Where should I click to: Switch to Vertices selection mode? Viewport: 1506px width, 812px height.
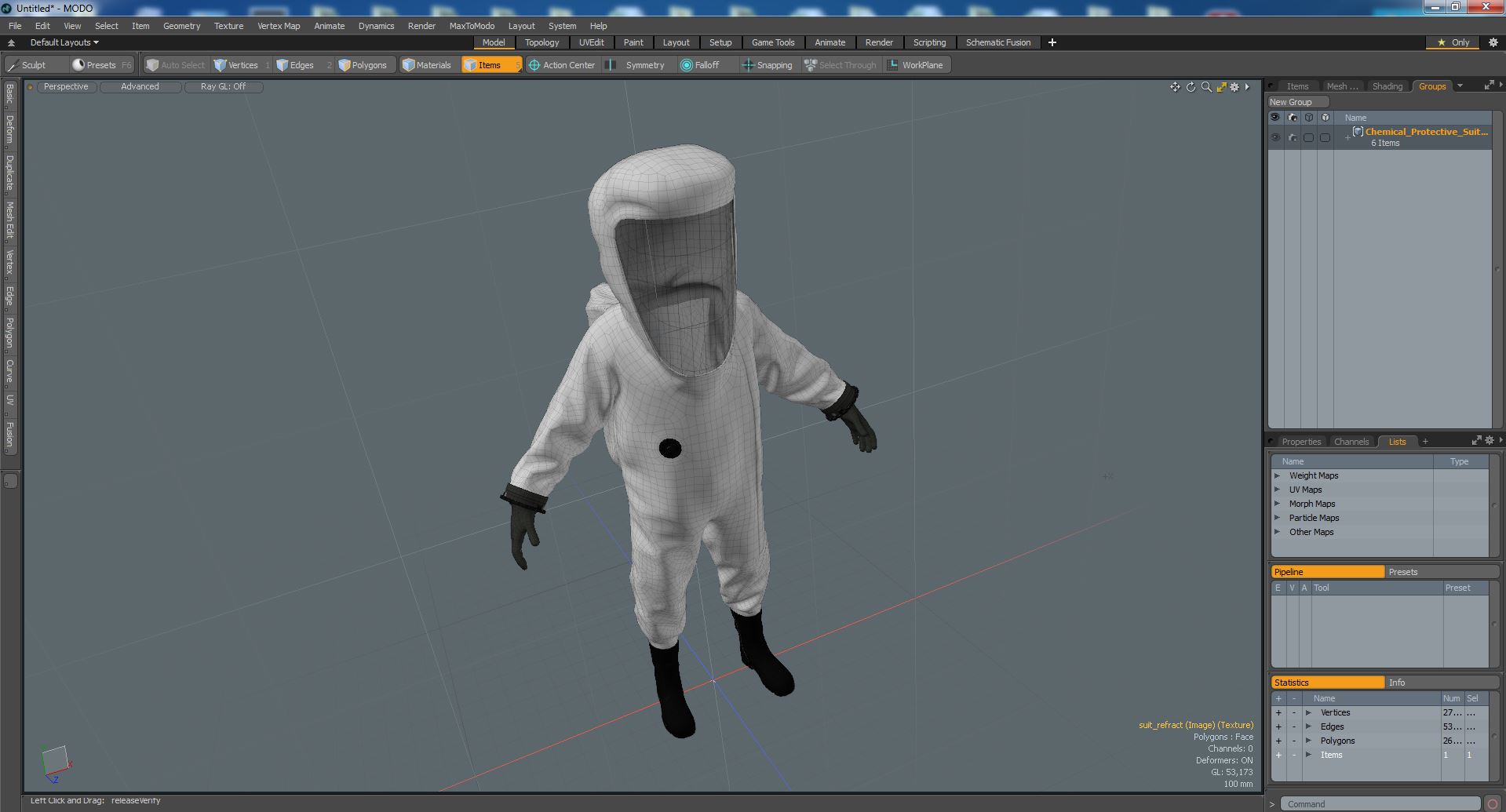242,65
